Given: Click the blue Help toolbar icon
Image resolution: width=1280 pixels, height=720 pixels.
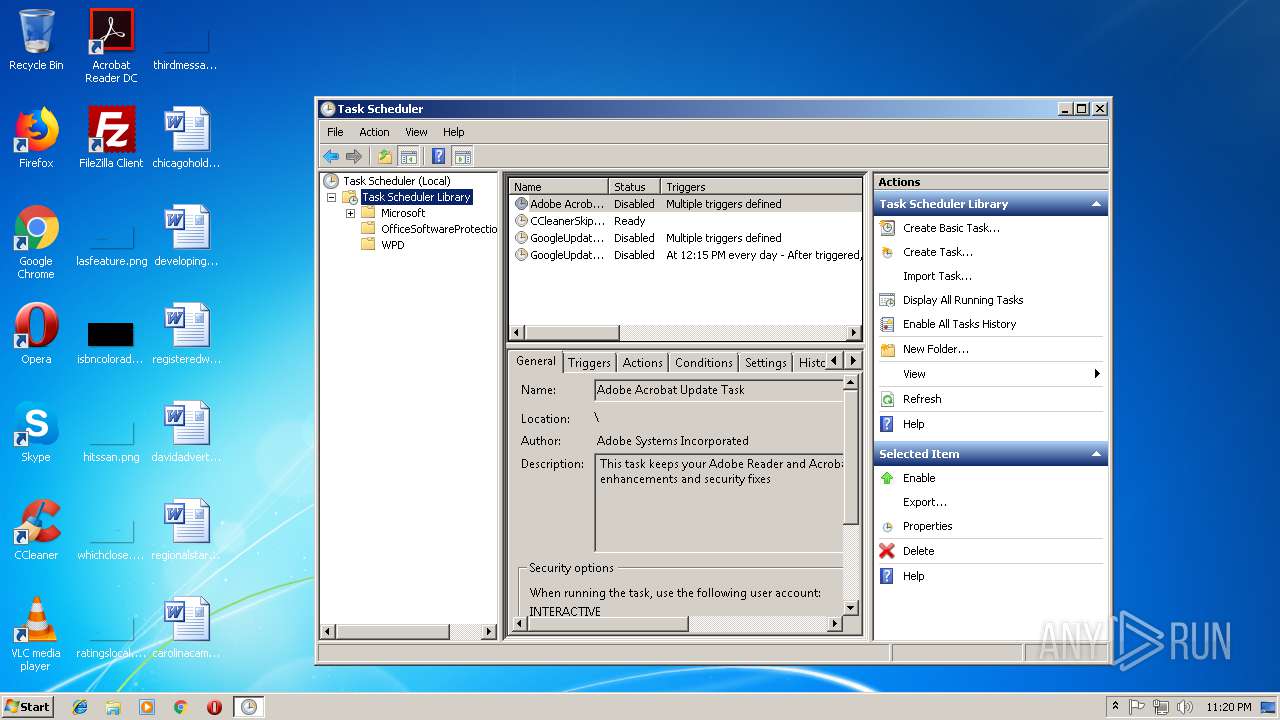Looking at the screenshot, I should point(438,156).
